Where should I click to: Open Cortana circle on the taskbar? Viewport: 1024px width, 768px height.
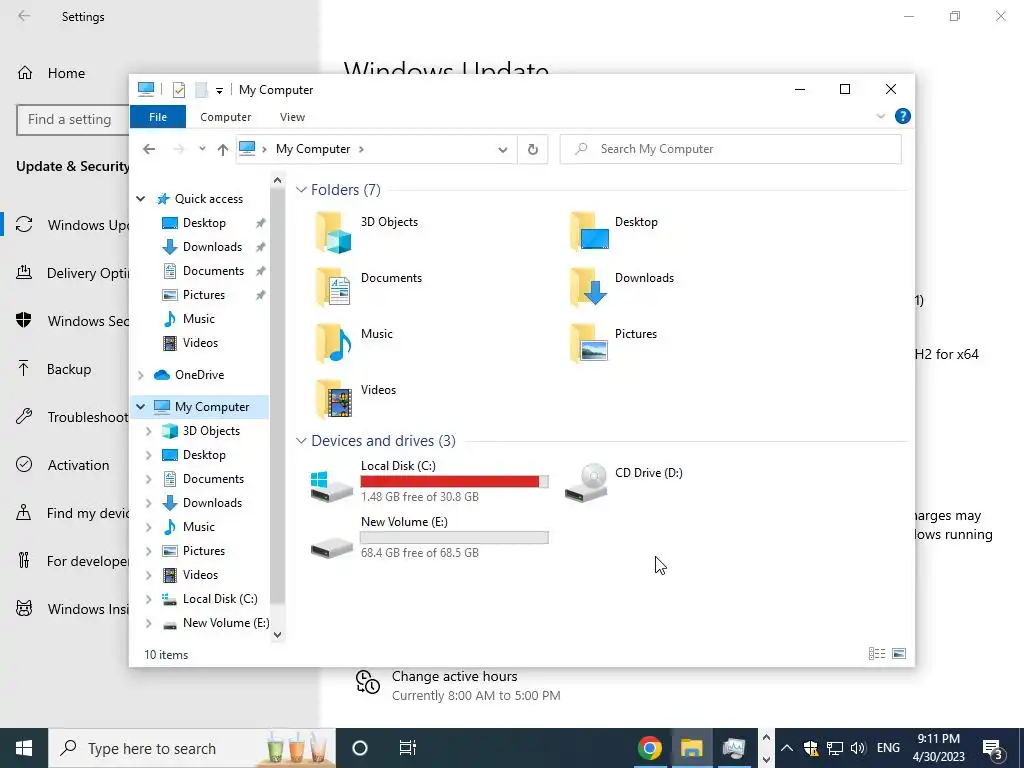(x=360, y=748)
